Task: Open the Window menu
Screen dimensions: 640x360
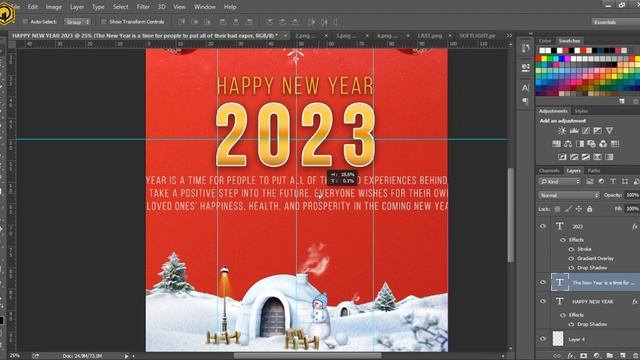Action: [x=204, y=7]
